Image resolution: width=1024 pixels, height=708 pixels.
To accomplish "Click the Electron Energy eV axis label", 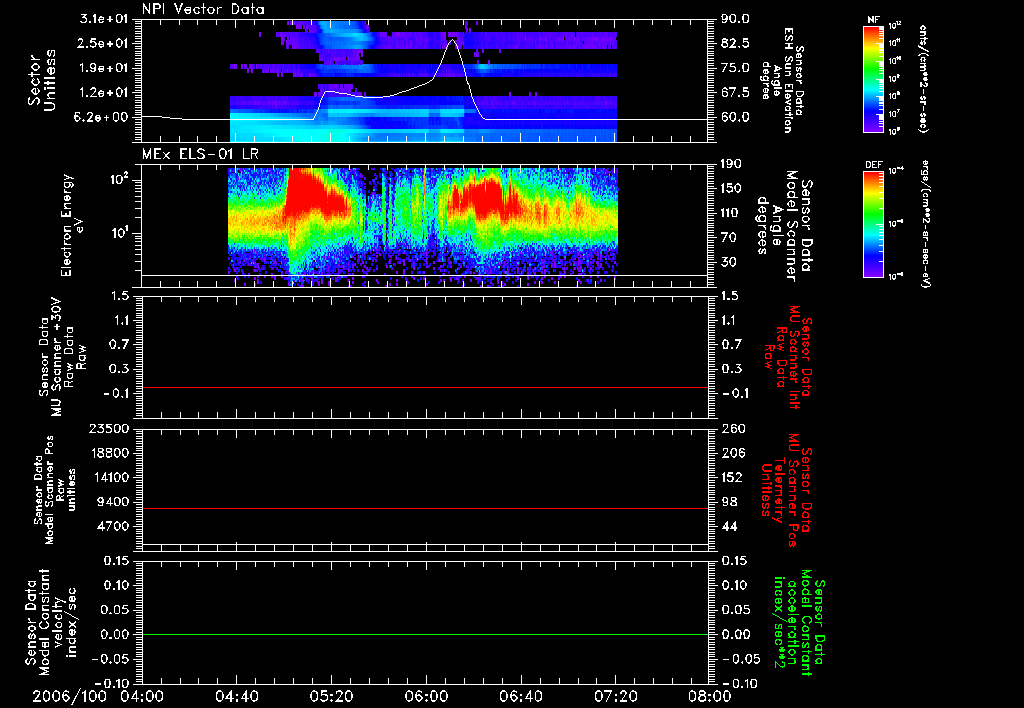I will [x=75, y=225].
